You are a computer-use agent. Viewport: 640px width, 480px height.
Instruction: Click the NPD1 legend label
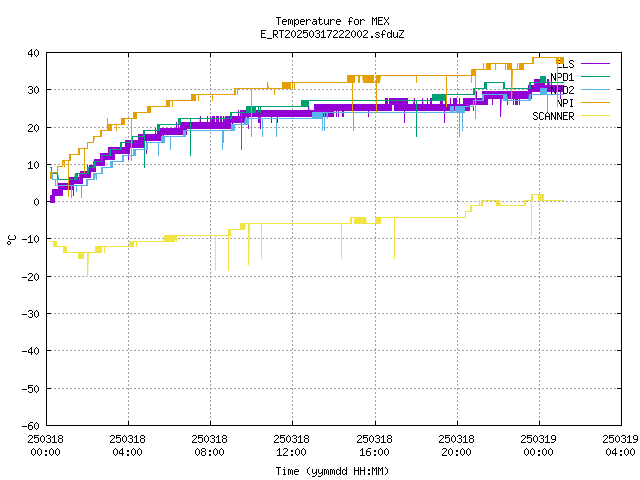pos(562,77)
